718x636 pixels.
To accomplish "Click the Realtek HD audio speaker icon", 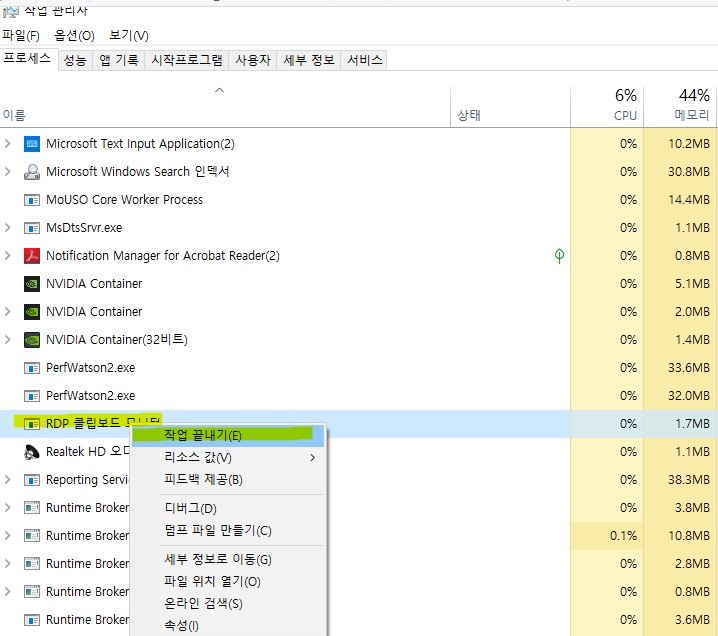I will tap(31, 452).
